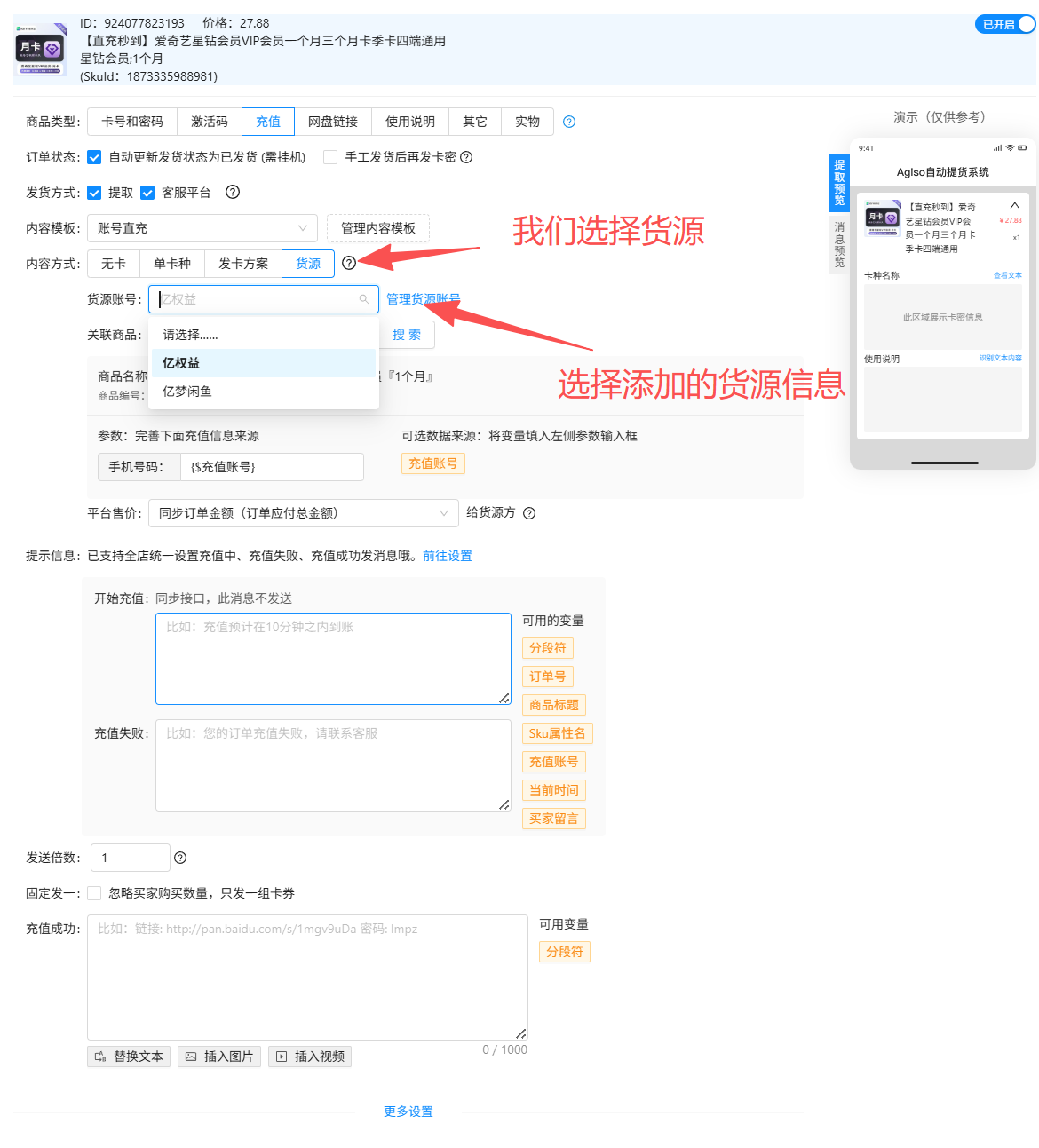The height and width of the screenshot is (1148, 1039).
Task: Expand the 更多设置 section
Action: [408, 1112]
